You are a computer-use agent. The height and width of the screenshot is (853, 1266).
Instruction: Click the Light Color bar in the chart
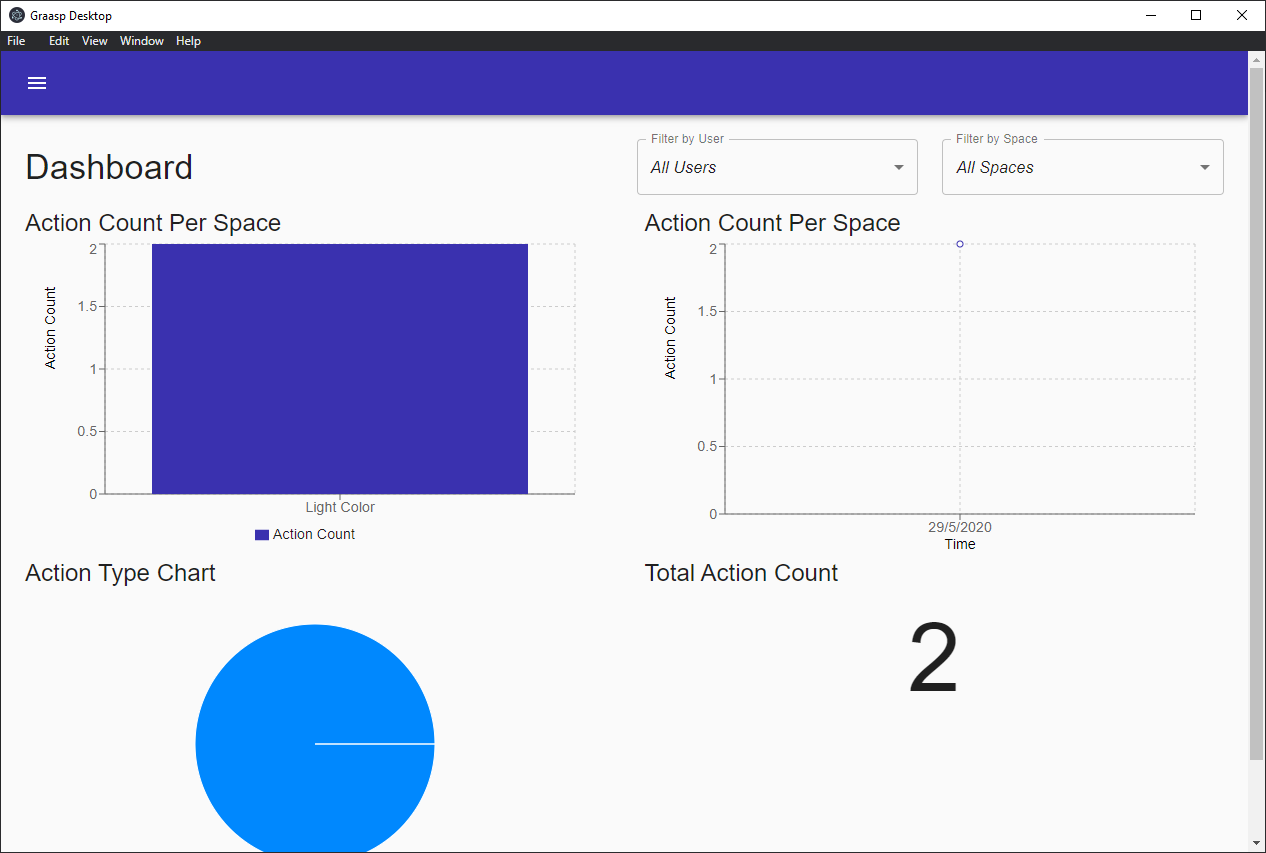[340, 368]
